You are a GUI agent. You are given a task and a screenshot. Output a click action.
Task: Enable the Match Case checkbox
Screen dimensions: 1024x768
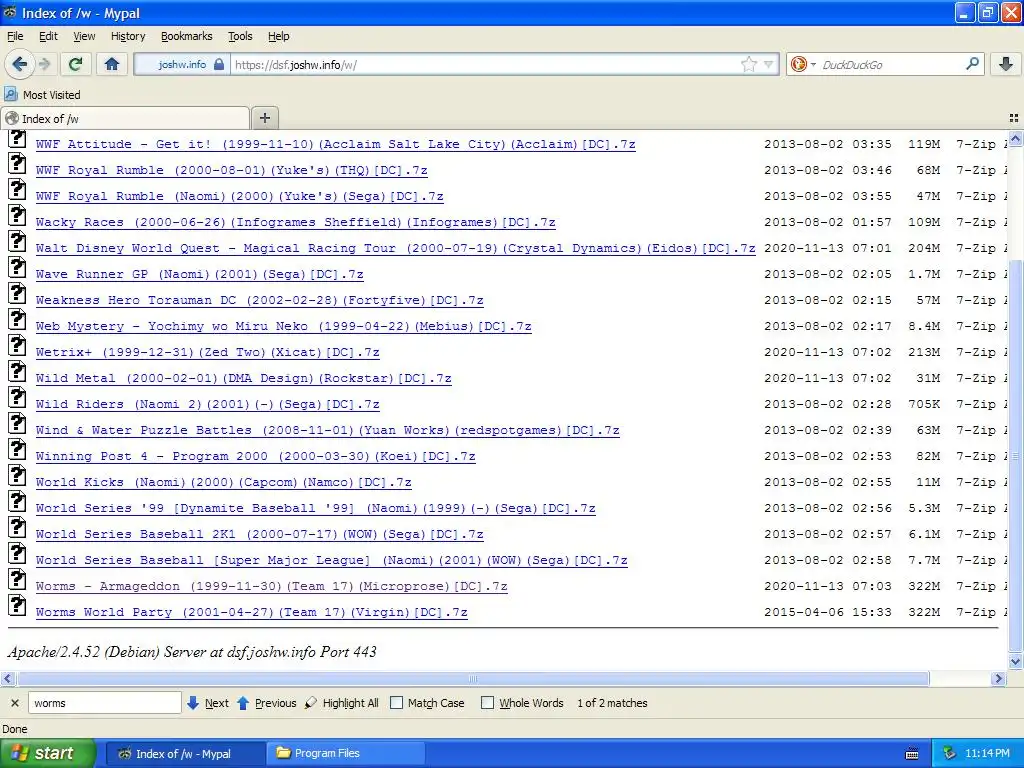[x=396, y=703]
